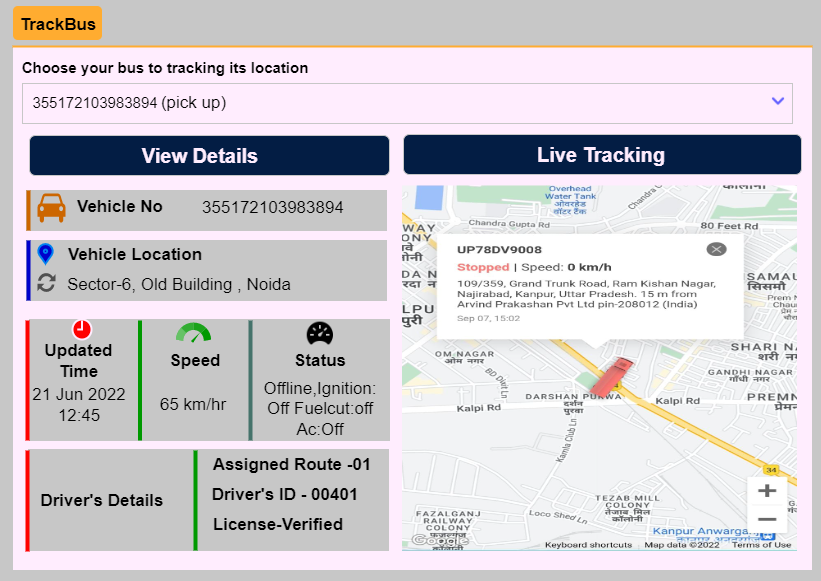Image resolution: width=821 pixels, height=581 pixels.
Task: Click 'Choose your bus to tracking its location' label
Action: (x=165, y=68)
